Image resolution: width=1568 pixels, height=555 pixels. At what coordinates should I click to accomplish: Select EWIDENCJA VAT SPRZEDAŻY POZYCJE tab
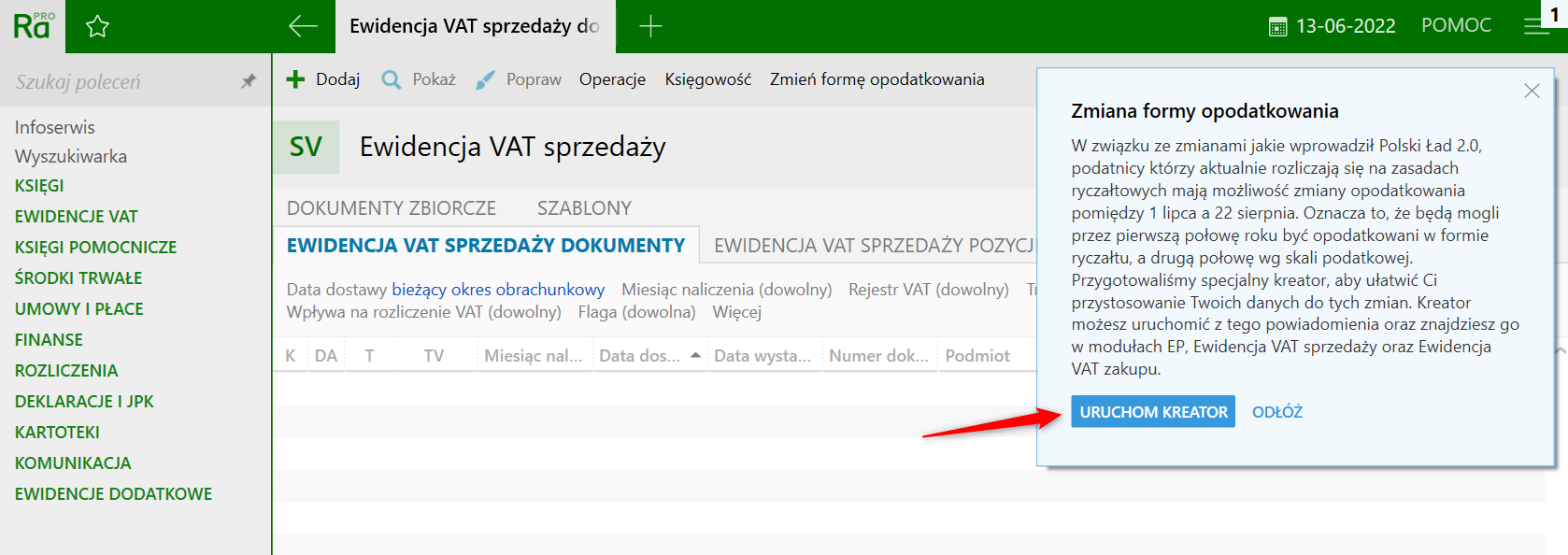[875, 246]
